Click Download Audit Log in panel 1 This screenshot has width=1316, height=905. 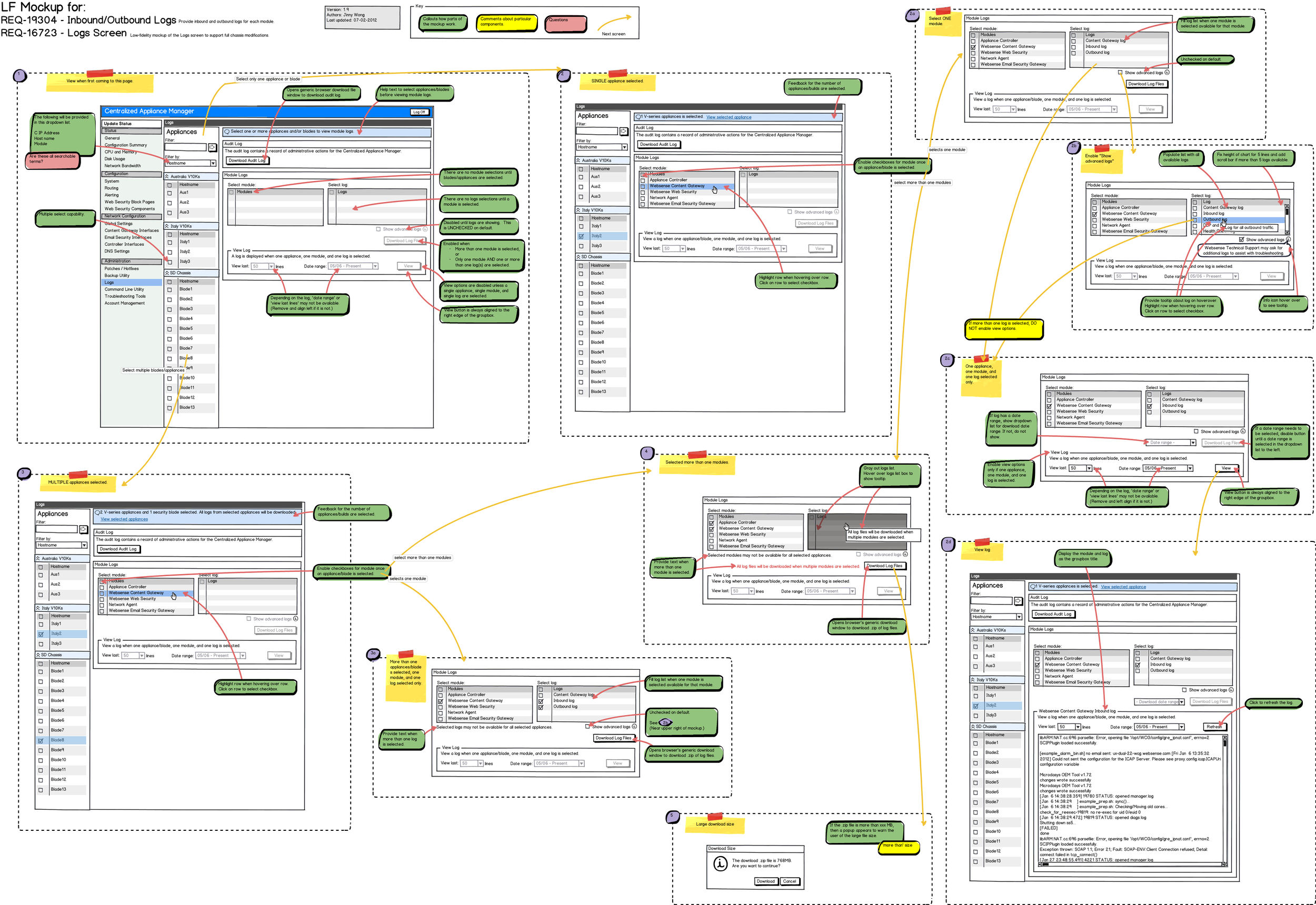click(247, 160)
